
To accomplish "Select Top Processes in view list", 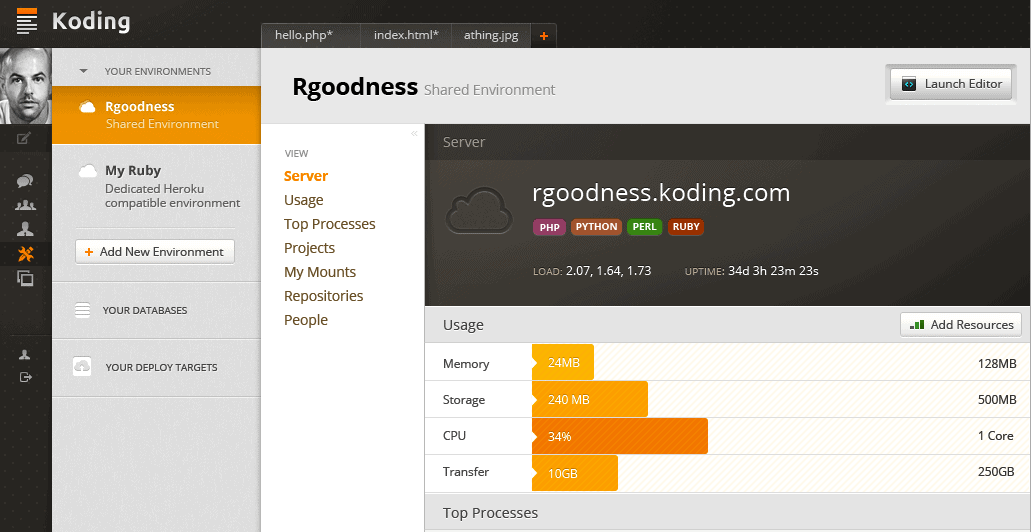I will pos(330,224).
